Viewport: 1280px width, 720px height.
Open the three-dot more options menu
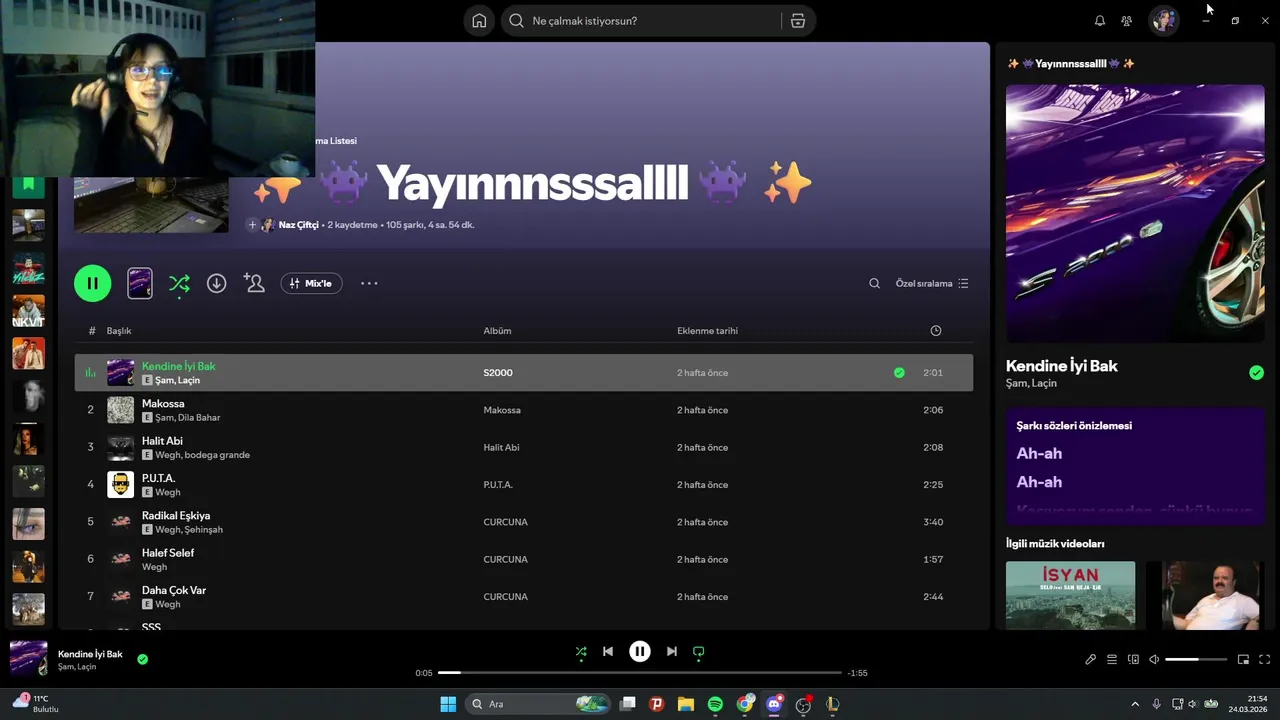369,283
